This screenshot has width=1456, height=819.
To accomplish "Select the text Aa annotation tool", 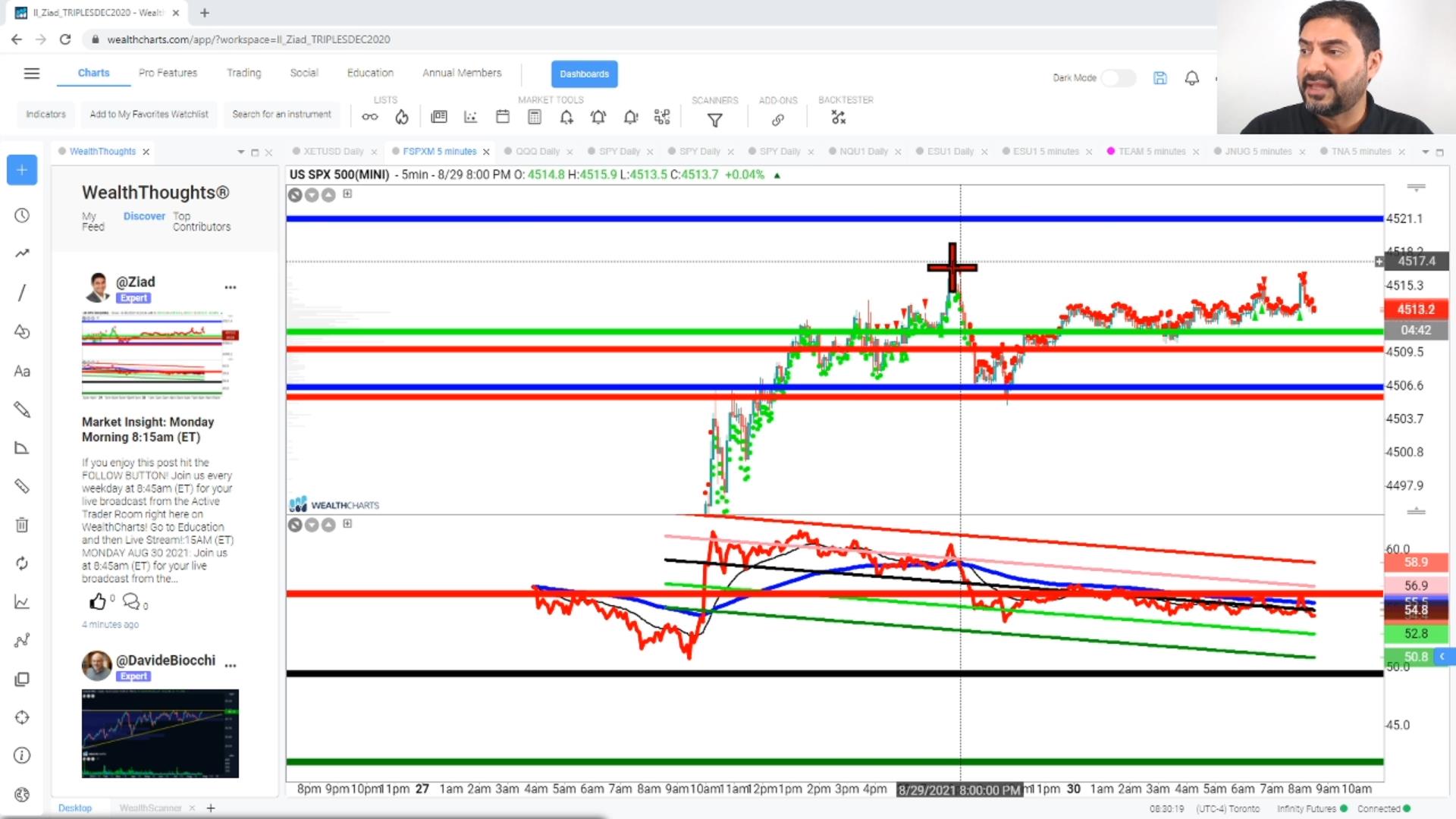I will tap(22, 372).
